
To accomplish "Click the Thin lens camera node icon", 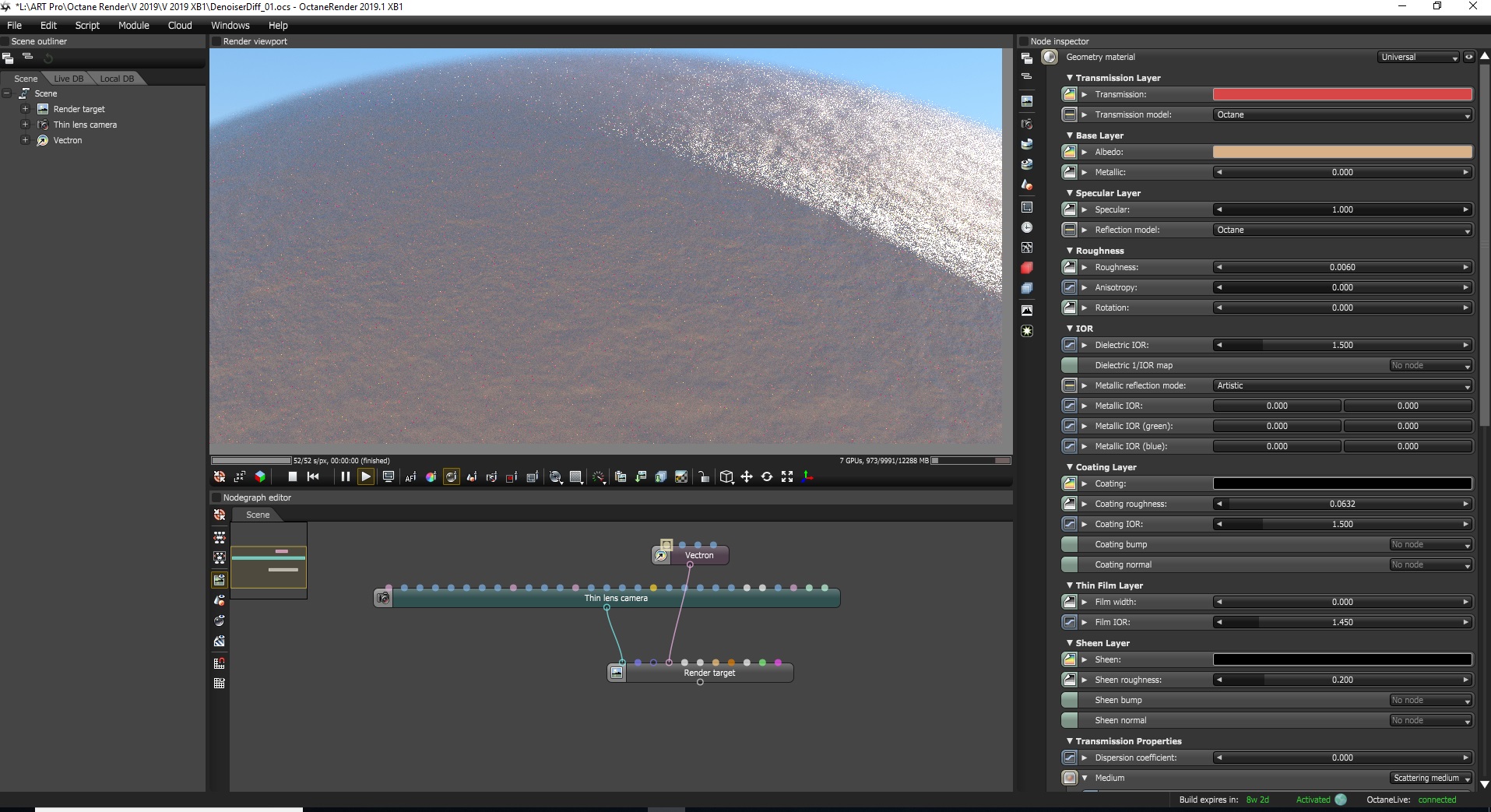I will (x=383, y=598).
